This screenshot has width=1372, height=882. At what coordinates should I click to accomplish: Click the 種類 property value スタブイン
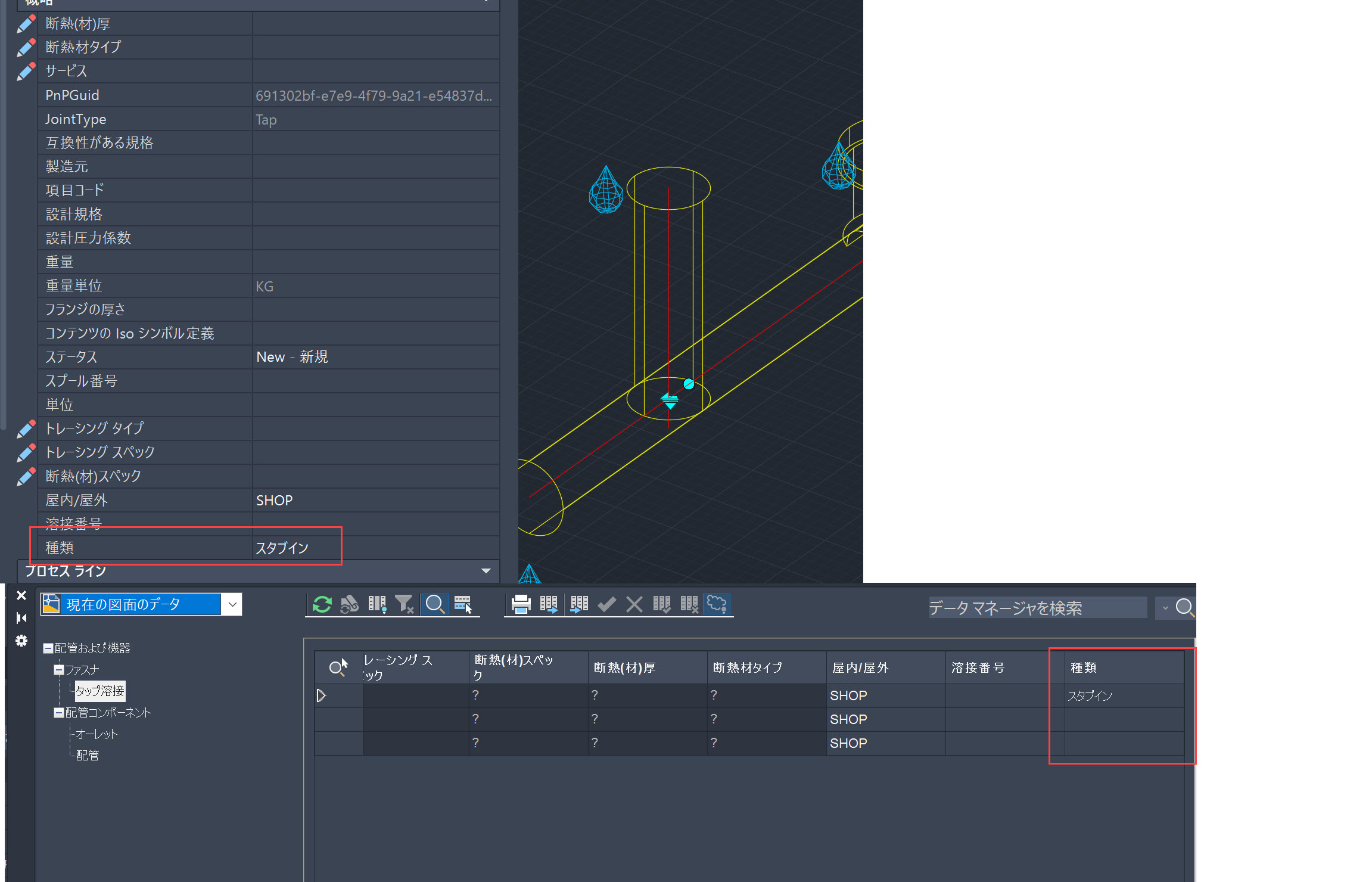tap(376, 548)
